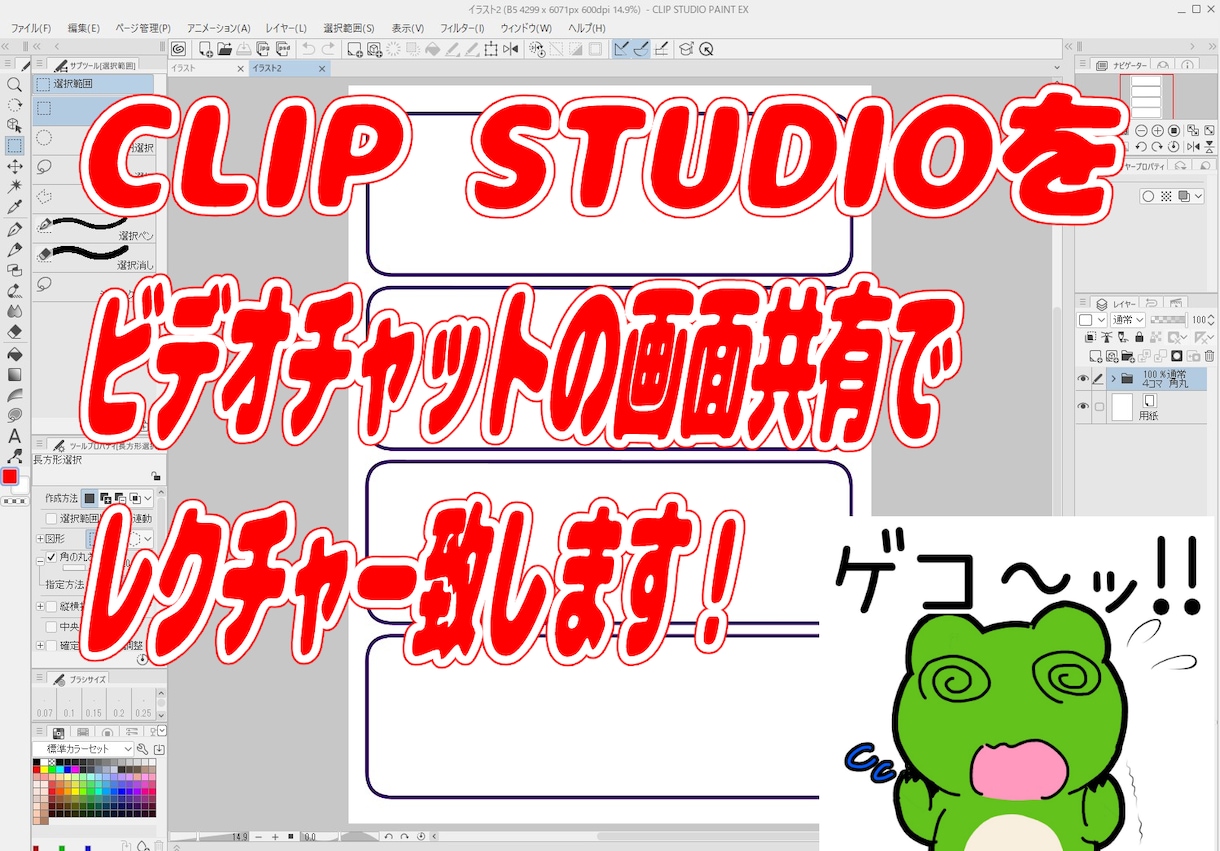
Task: Toggle the 選択範囲 連動 checkbox
Action: click(52, 519)
